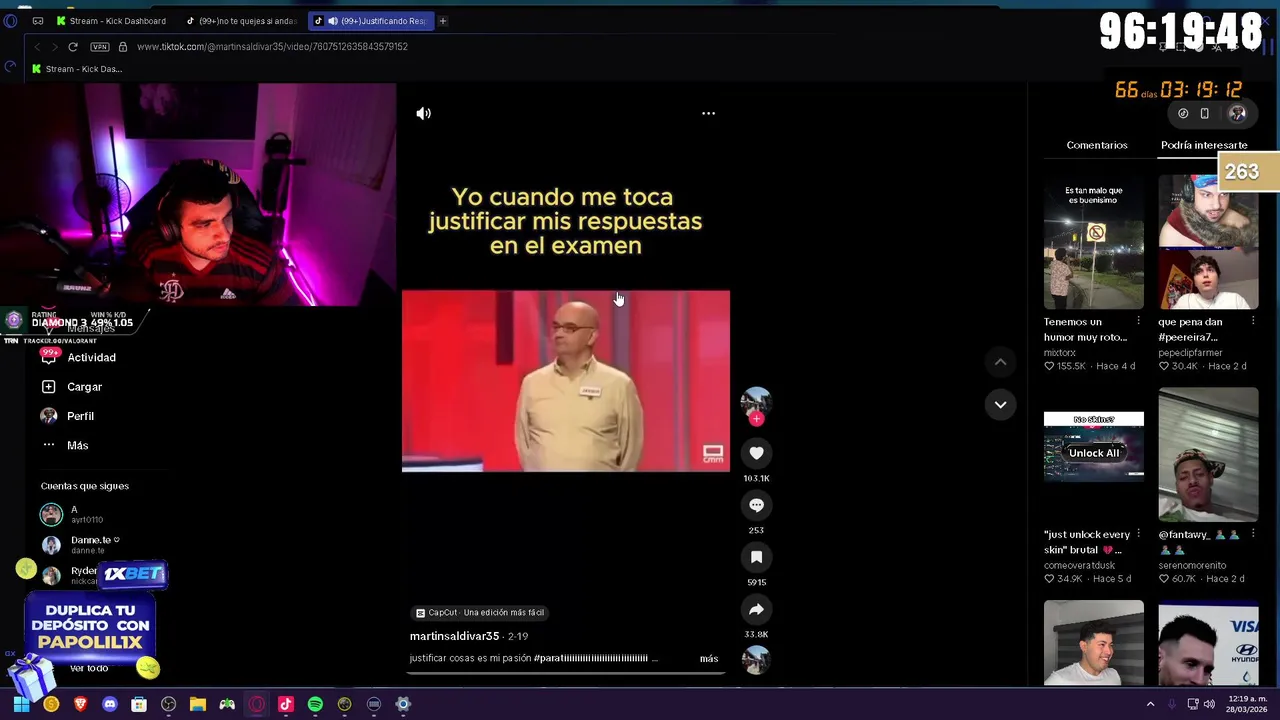Open mixtorx creator name
The height and width of the screenshot is (720, 1280).
coord(1060,353)
